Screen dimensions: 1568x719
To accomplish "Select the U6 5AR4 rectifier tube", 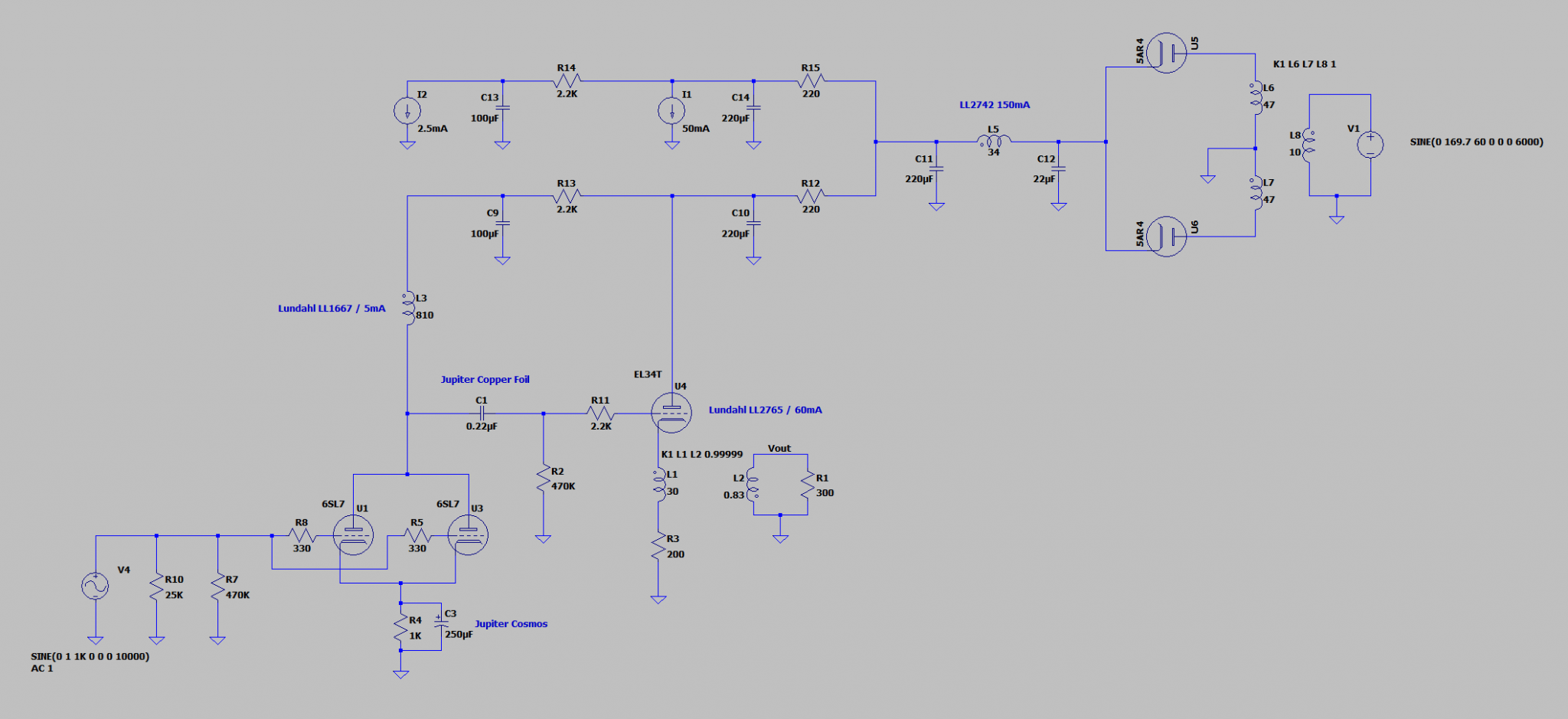I will (1166, 236).
